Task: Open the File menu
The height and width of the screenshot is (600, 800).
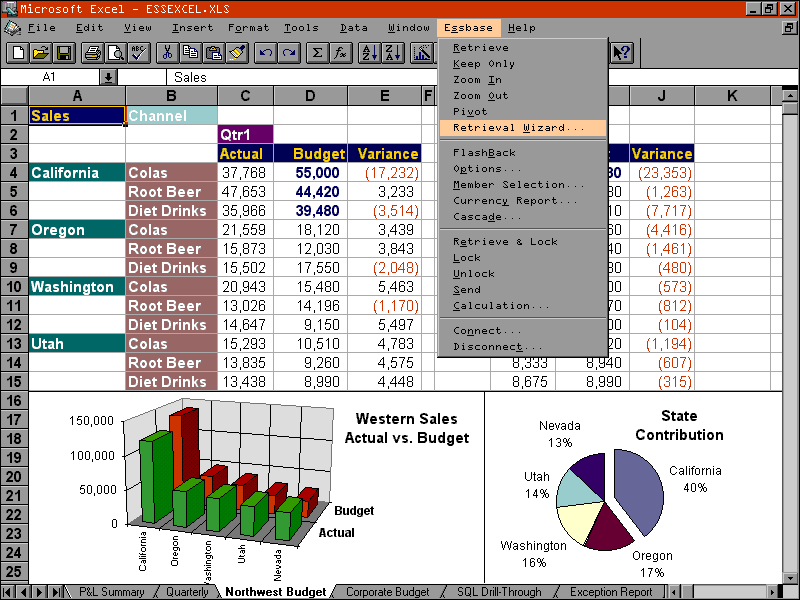Action: click(x=42, y=28)
